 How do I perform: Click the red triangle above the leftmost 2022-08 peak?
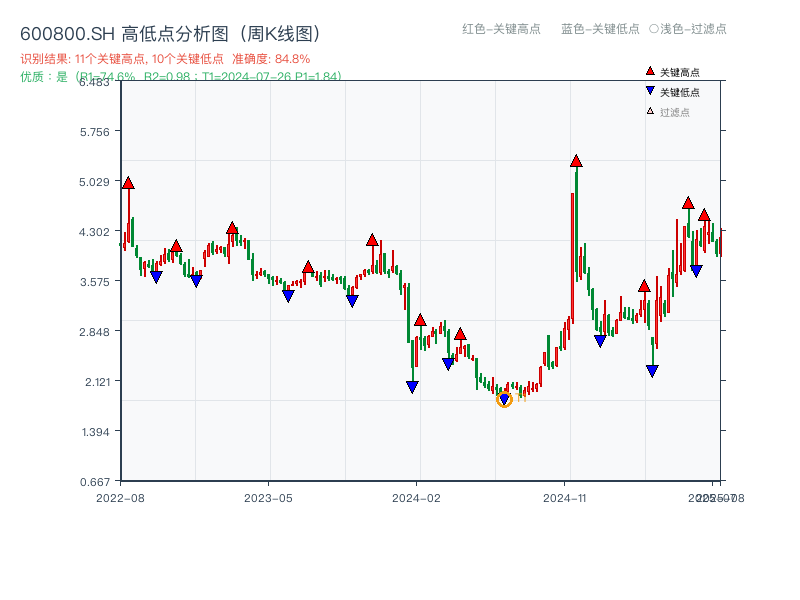(x=128, y=183)
